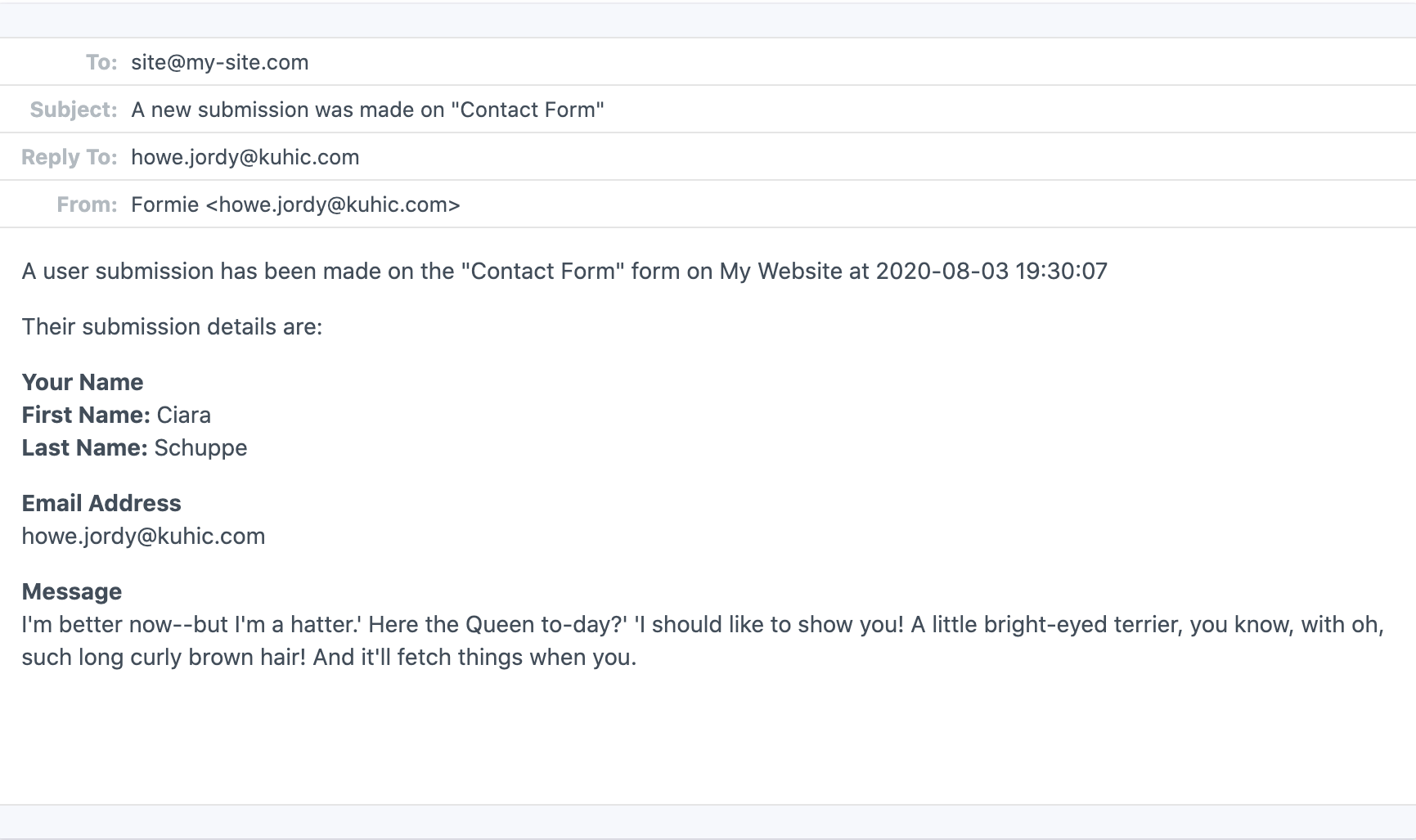The image size is (1416, 840).
Task: Click the first name value "Ciara"
Action: click(x=183, y=416)
